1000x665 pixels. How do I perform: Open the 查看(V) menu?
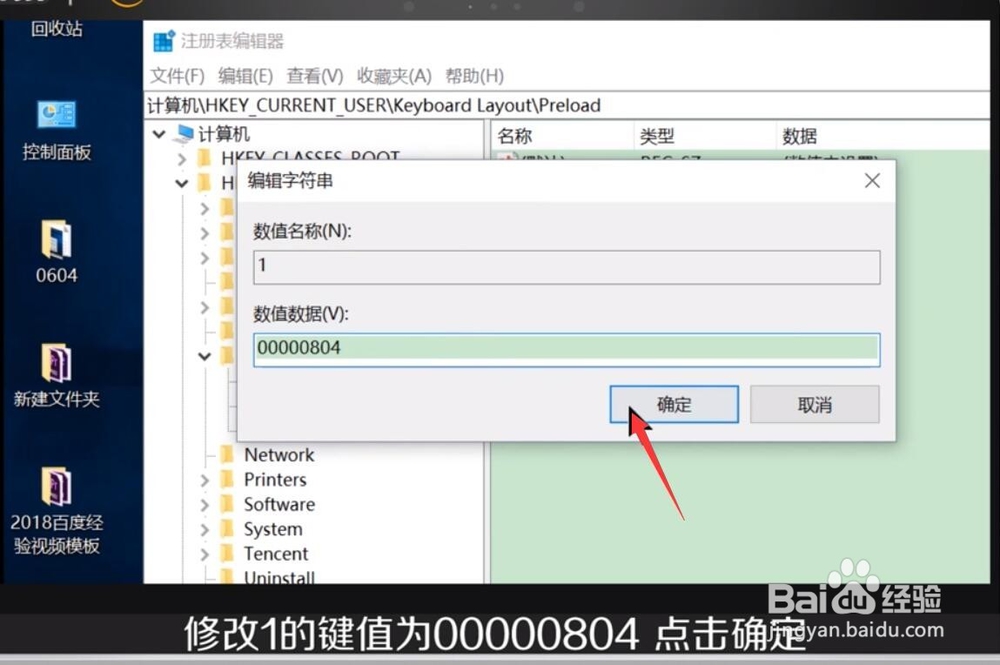[x=314, y=76]
